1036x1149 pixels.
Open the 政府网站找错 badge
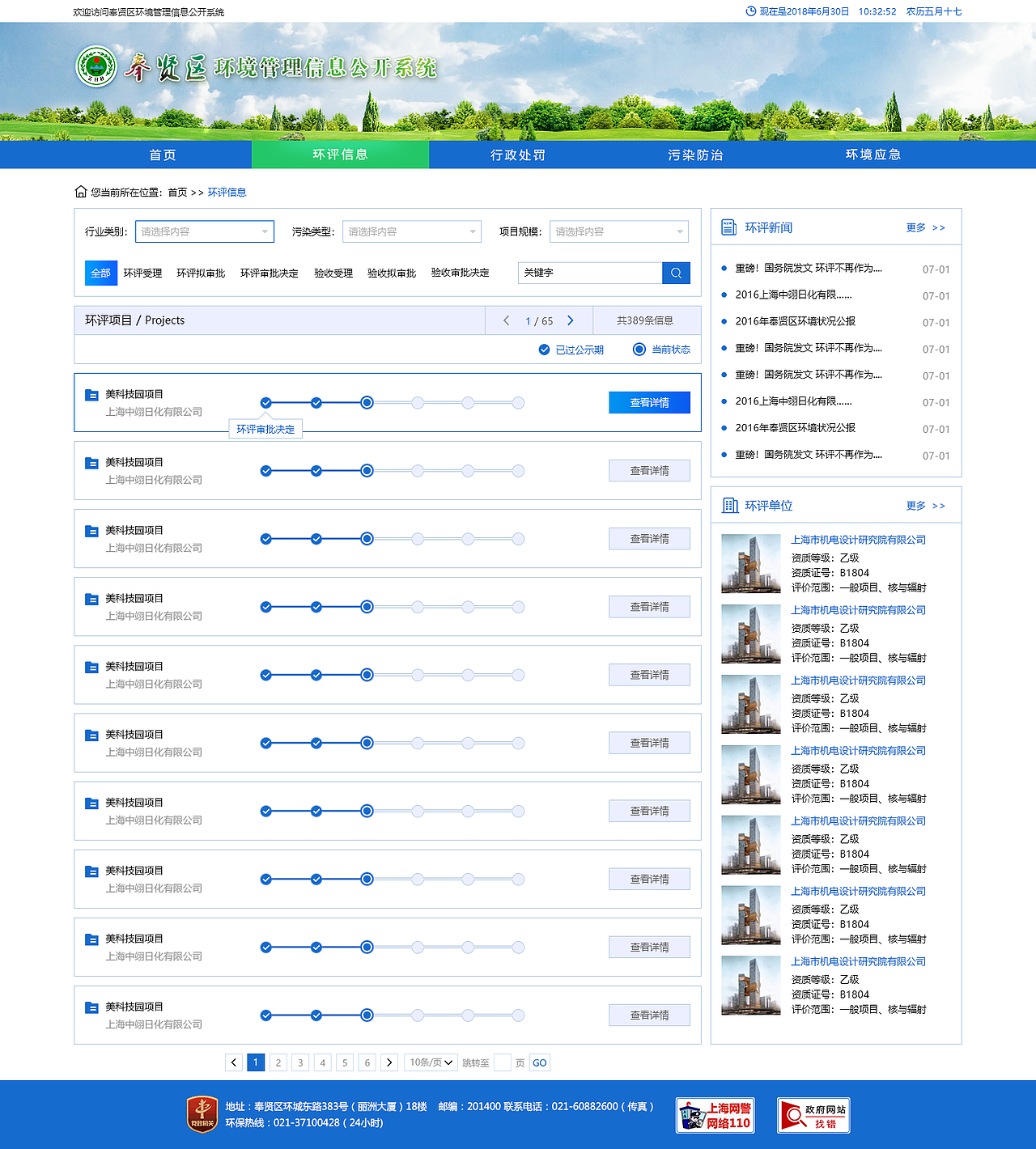coord(813,1116)
